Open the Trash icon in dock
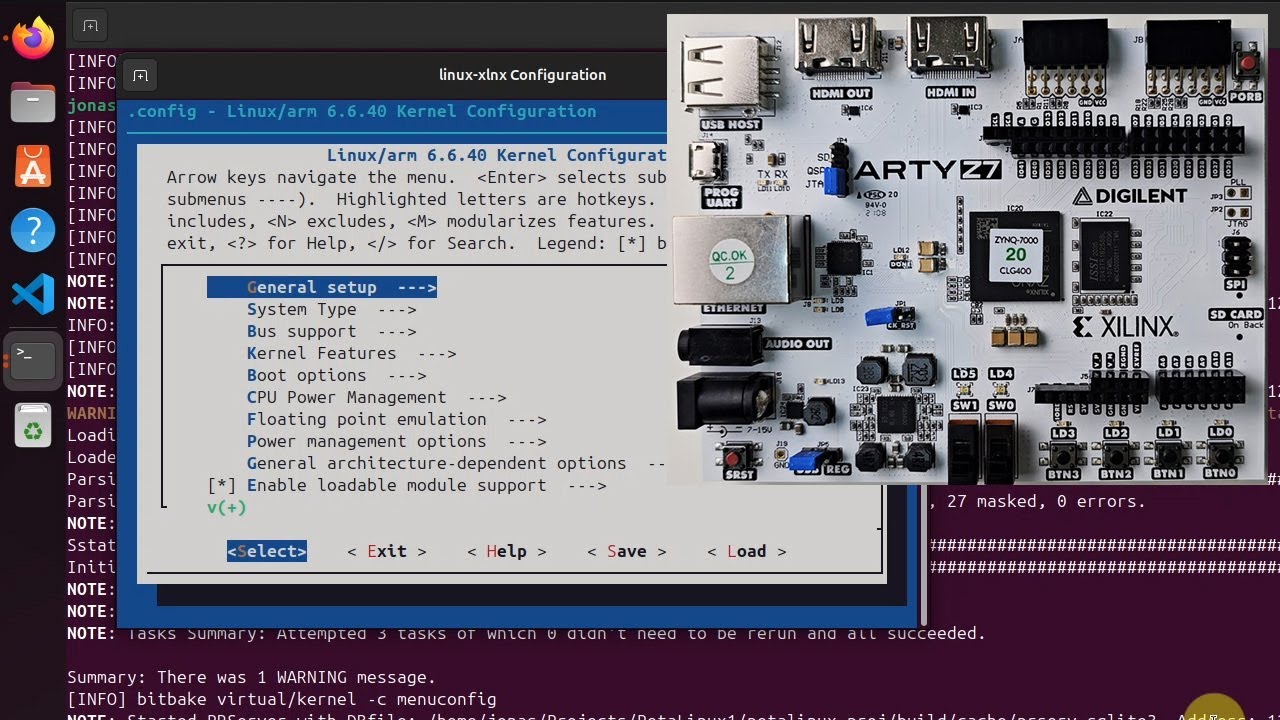 click(33, 425)
